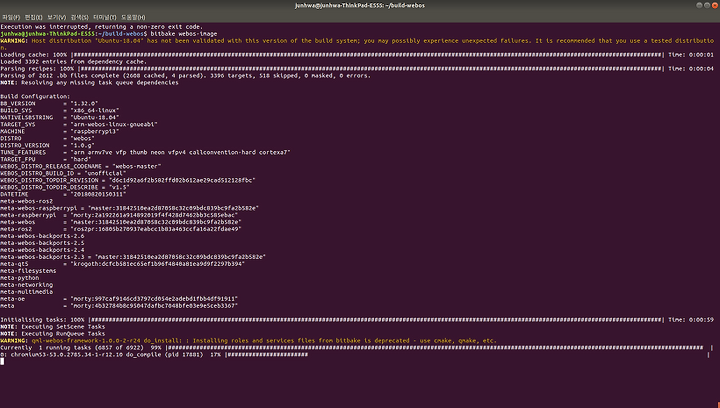Viewport: 720px width, 408px height.
Task: Click the NATIVELSBSTRING = "Ubuntu-18.04" line
Action: click(x=60, y=117)
